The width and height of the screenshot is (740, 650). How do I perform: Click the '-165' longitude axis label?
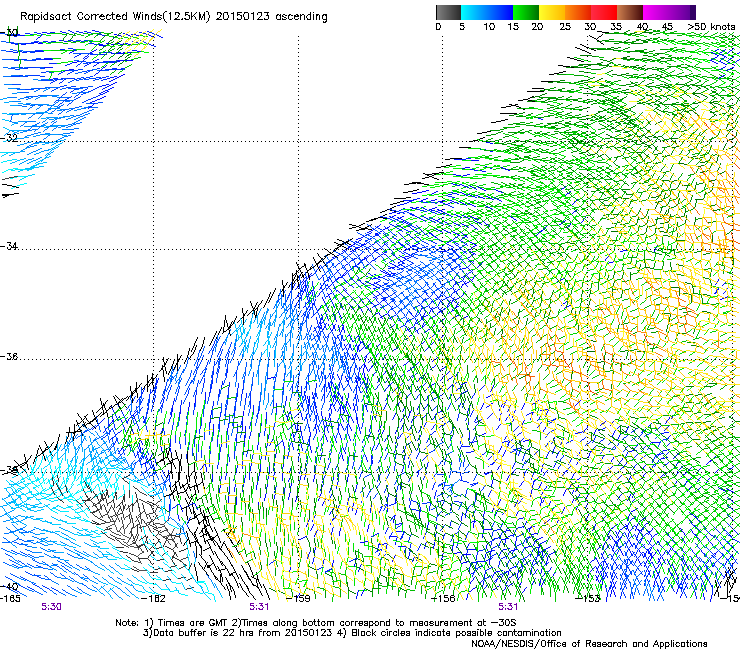coord(10,598)
